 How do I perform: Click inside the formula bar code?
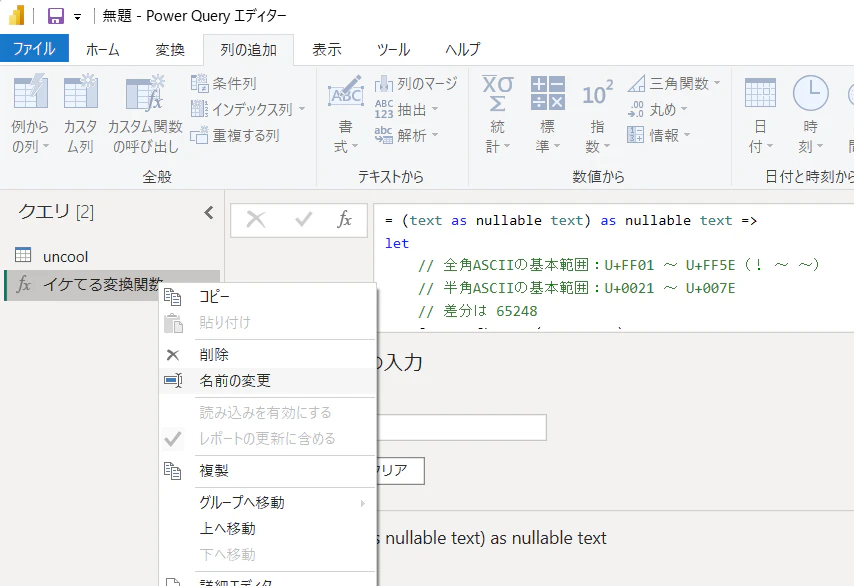[614, 268]
